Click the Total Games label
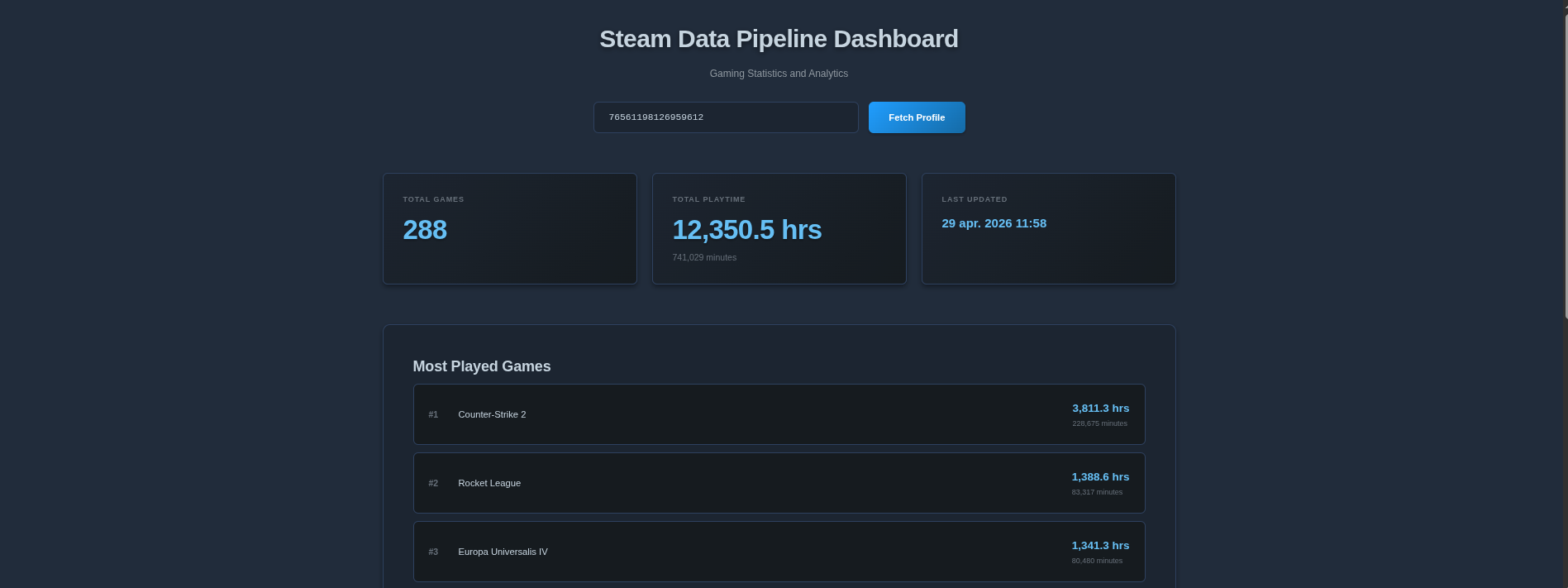Viewport: 1568px width, 588px height. coord(433,199)
